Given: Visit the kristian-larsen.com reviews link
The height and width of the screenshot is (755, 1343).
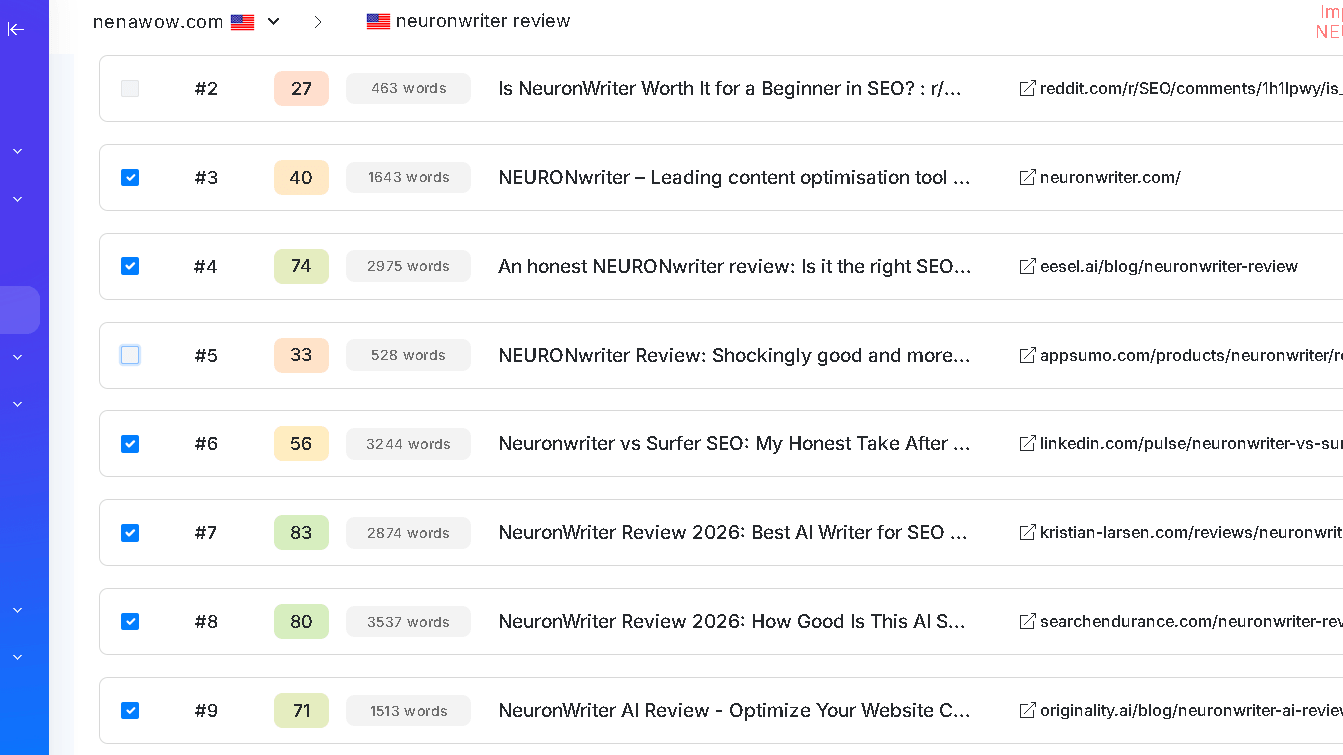Looking at the screenshot, I should click(x=1191, y=532).
